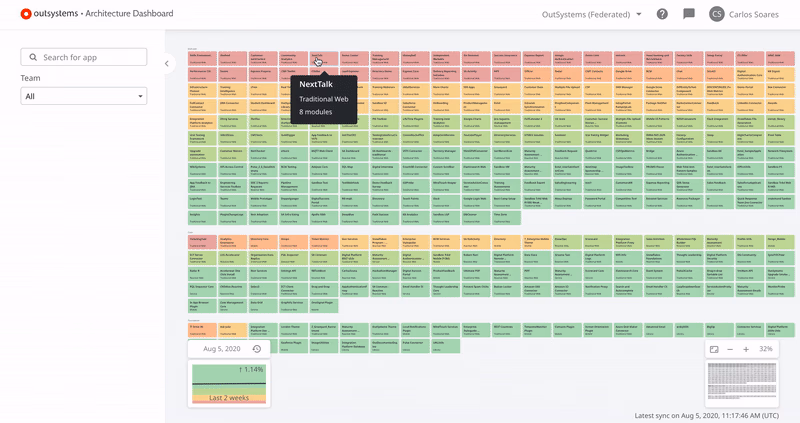Zoom in with the plus icon
800x423 pixels.
coord(746,350)
